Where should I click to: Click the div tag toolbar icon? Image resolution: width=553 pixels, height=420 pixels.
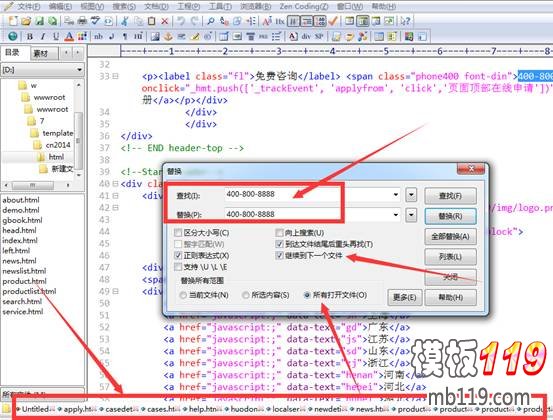(x=306, y=36)
